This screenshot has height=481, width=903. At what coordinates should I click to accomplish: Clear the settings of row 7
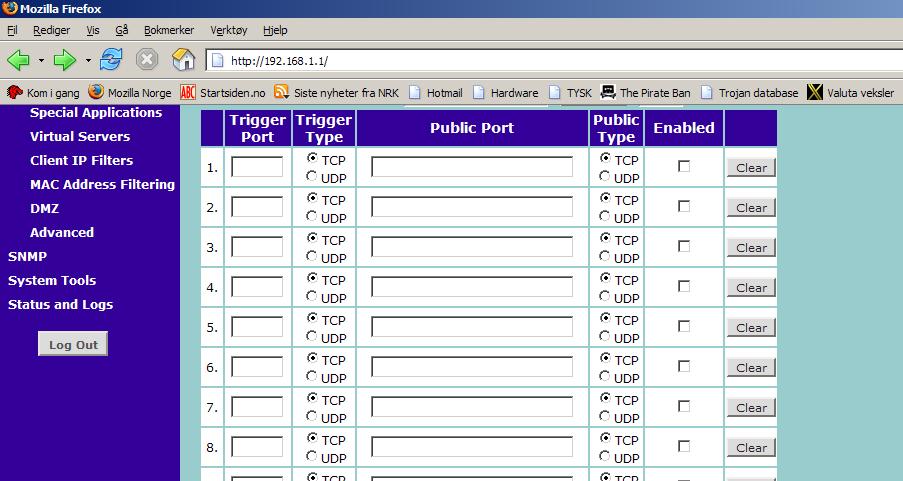coord(751,408)
